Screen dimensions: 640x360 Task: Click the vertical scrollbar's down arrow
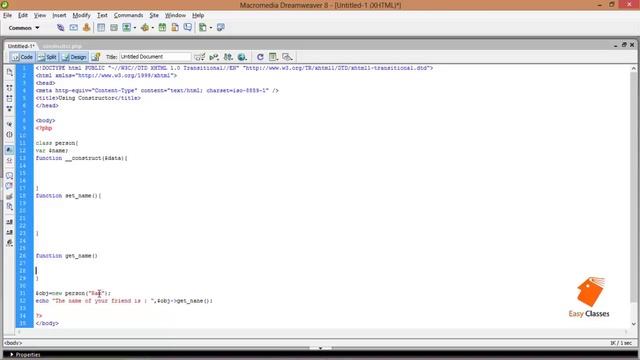[633, 324]
